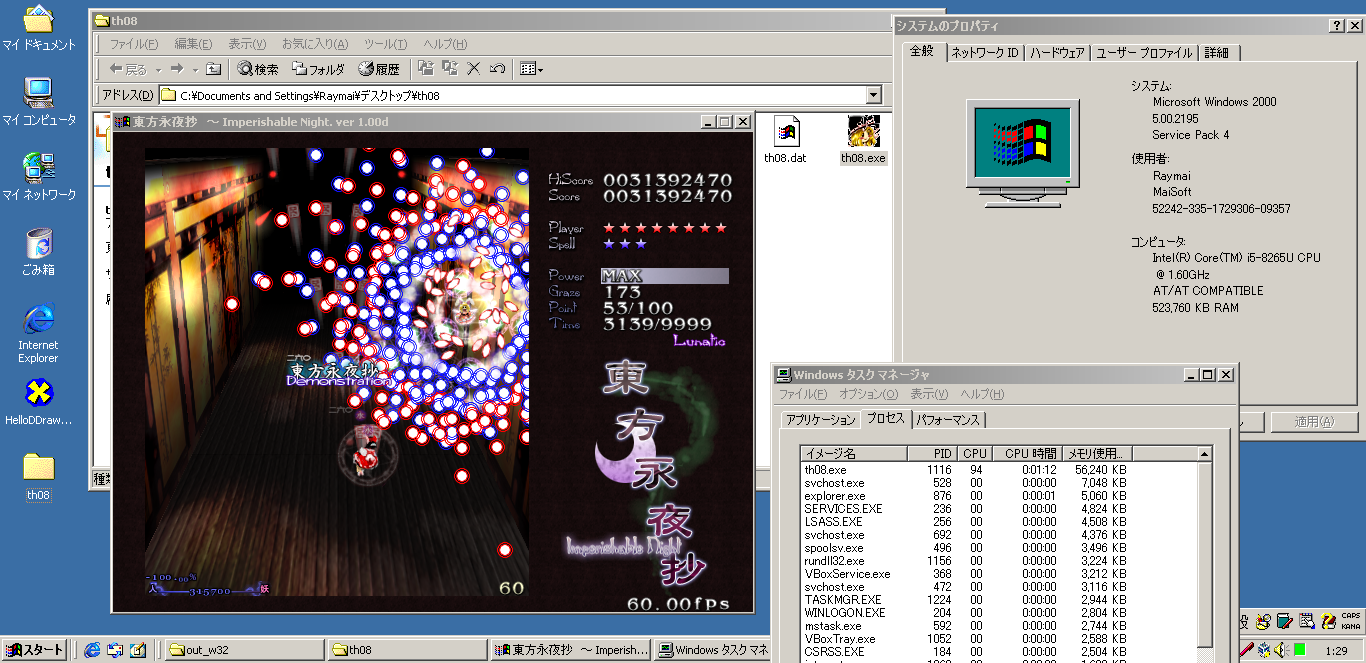Sort processes by Memory Usage column
This screenshot has width=1366, height=663.
(1096, 454)
